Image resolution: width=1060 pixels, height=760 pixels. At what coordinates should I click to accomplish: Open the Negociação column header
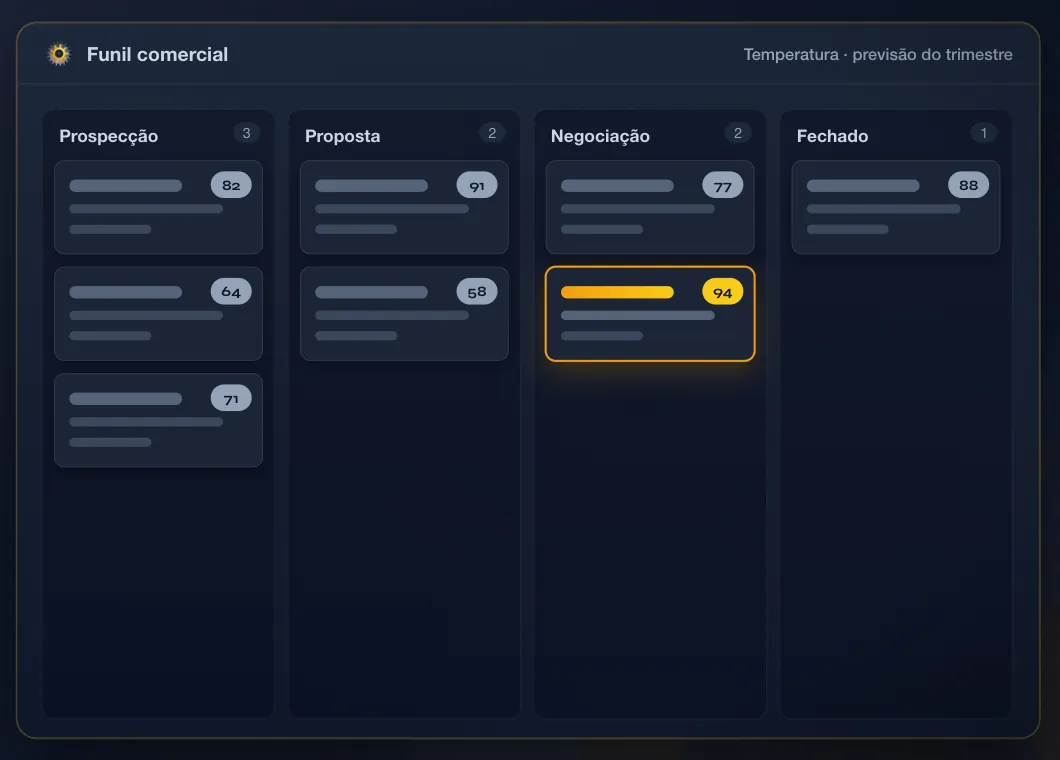pos(600,136)
